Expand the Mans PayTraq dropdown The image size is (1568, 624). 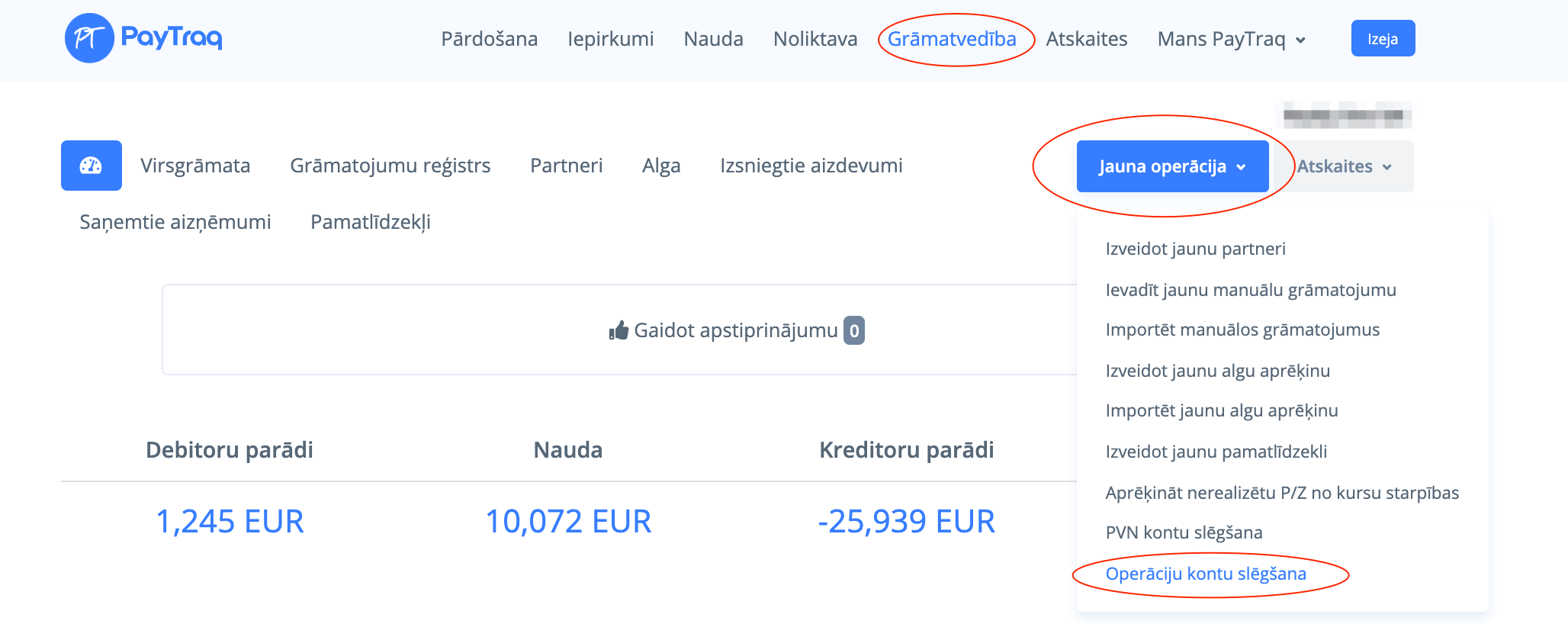1231,39
